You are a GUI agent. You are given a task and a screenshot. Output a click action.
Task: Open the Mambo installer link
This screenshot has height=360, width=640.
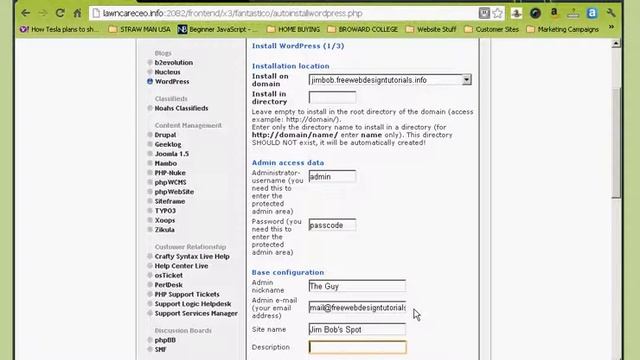165,163
